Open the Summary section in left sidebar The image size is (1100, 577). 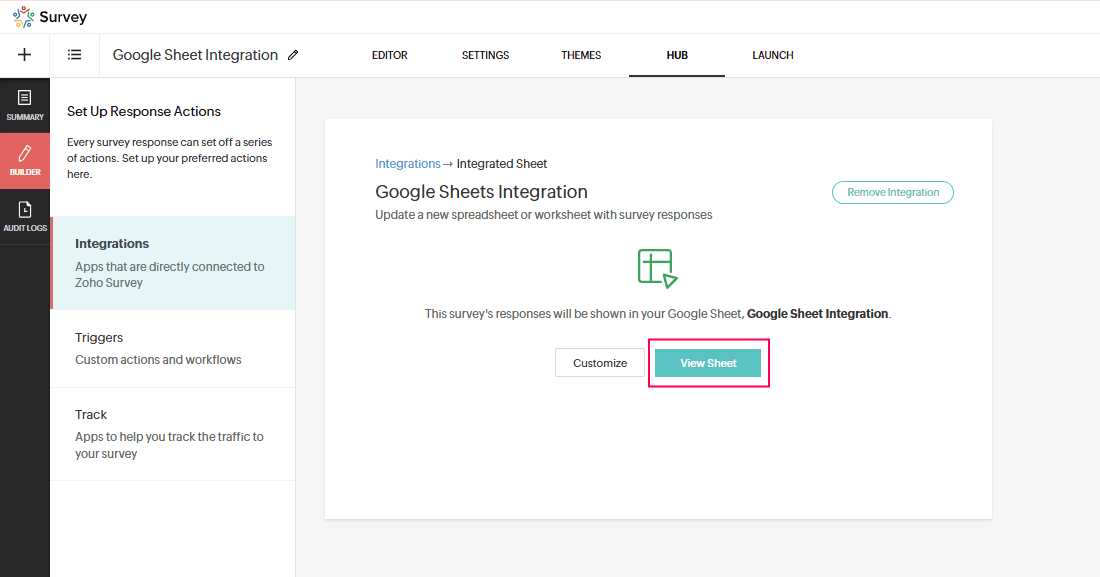(25, 105)
